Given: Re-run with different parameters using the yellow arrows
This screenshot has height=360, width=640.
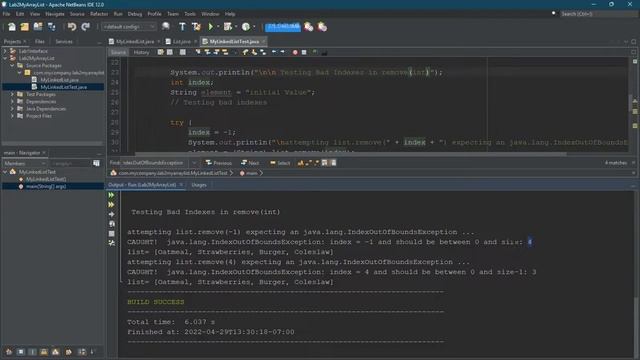Looking at the screenshot, I should click(x=111, y=204).
